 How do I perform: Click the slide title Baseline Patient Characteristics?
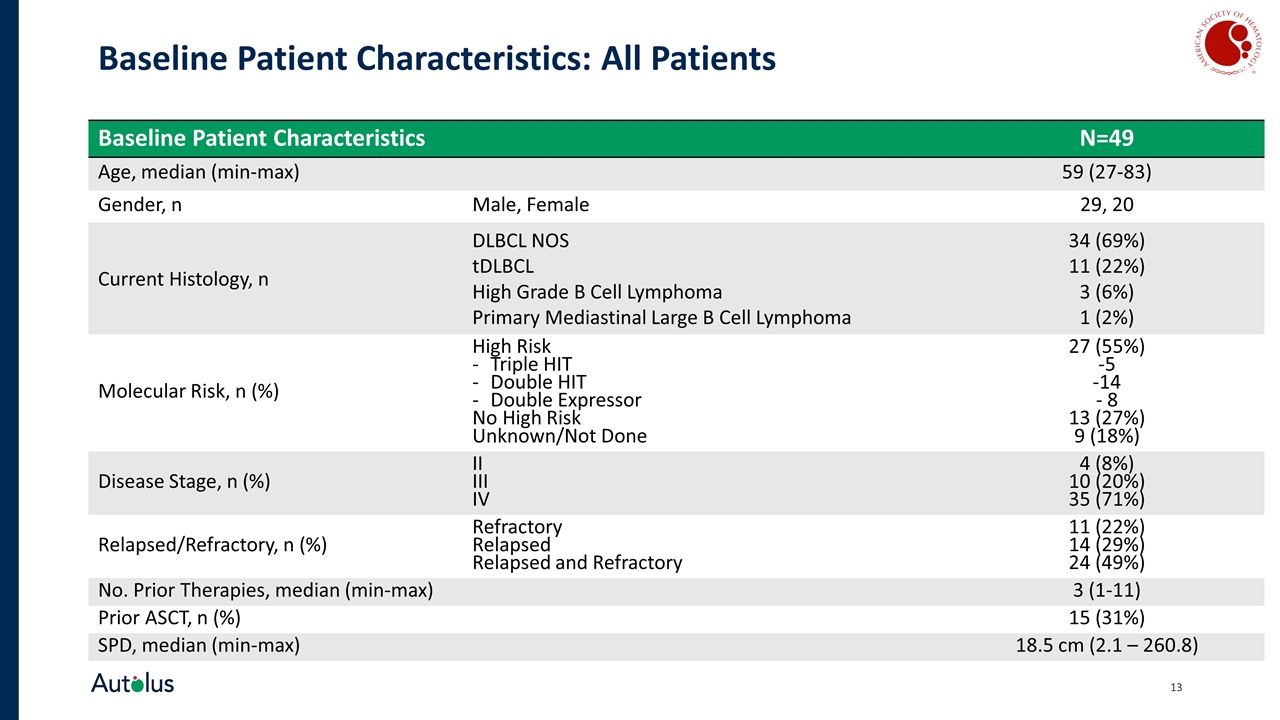click(437, 59)
